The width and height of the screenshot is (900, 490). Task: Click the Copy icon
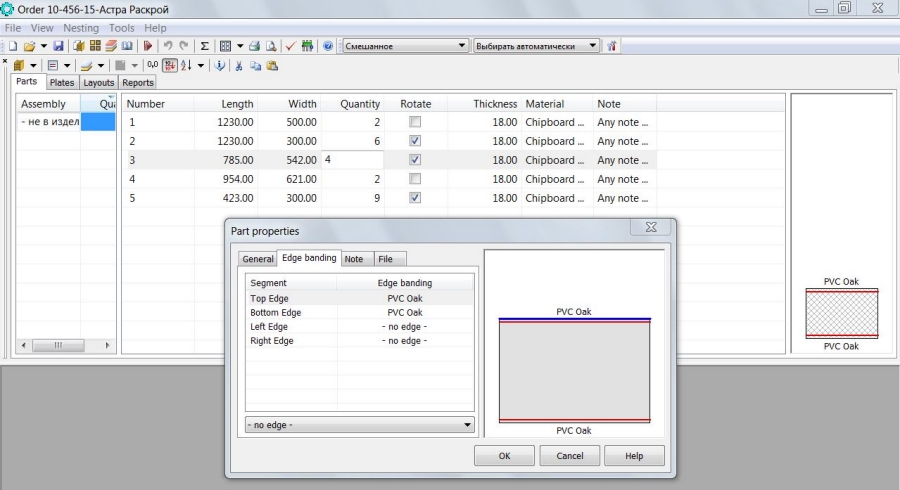click(255, 65)
